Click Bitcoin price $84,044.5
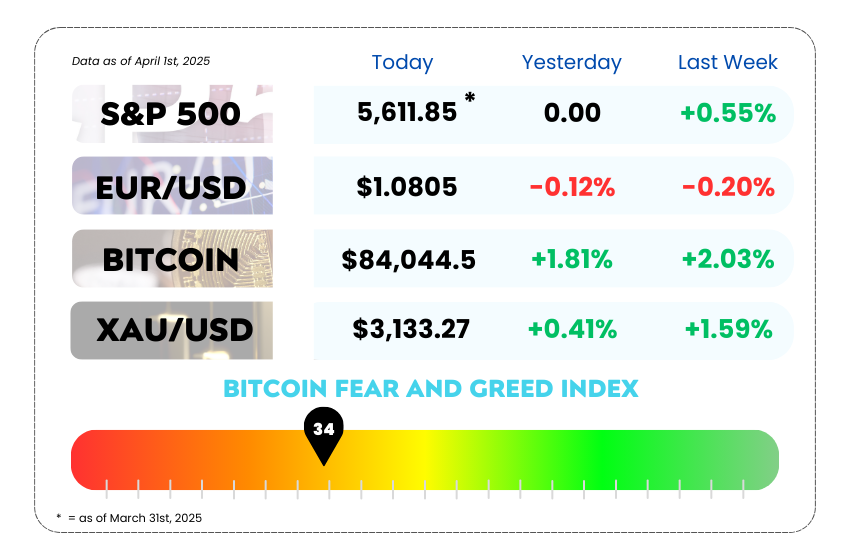 (x=408, y=260)
